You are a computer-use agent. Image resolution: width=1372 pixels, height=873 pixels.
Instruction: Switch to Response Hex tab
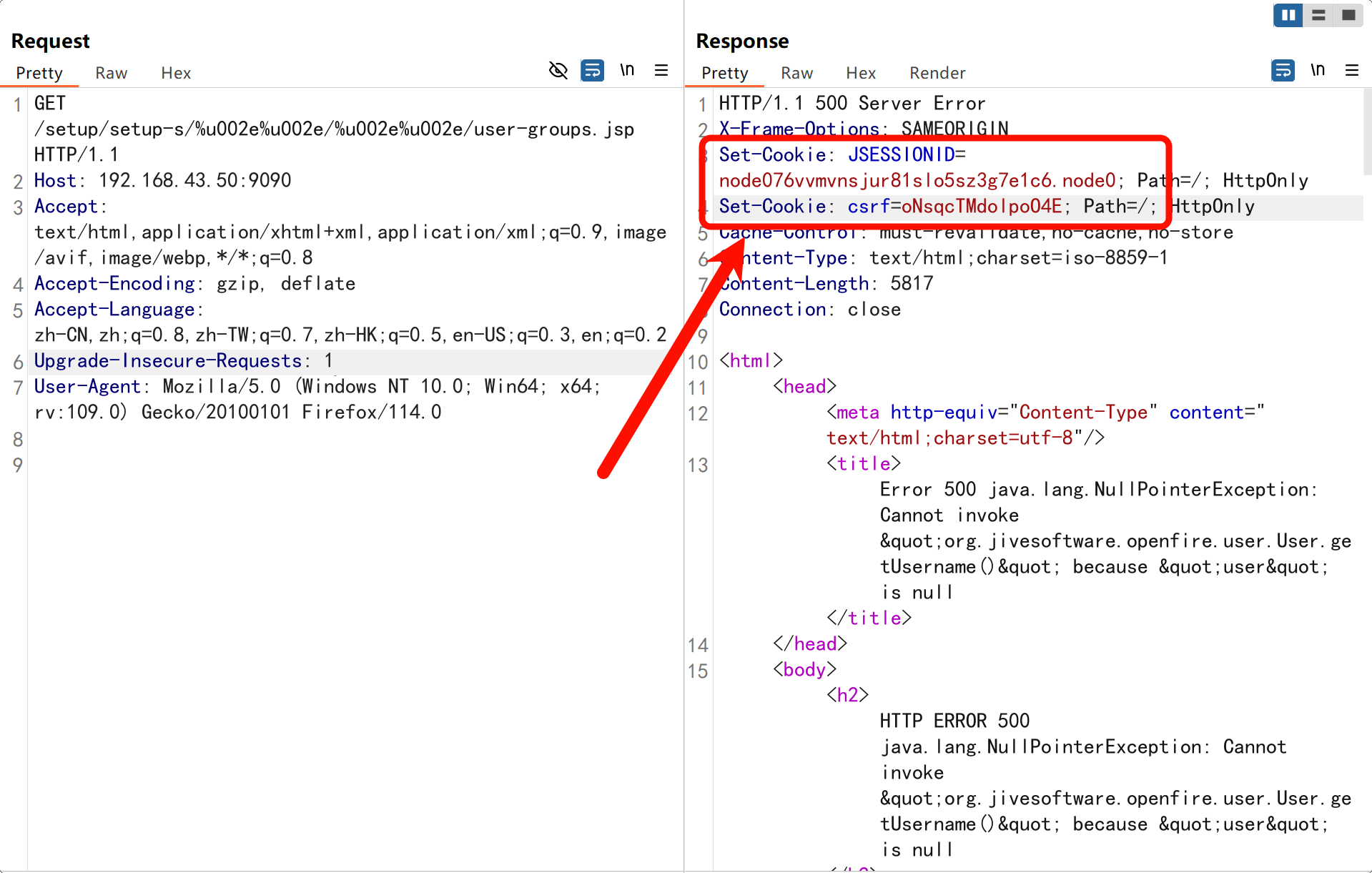point(860,73)
